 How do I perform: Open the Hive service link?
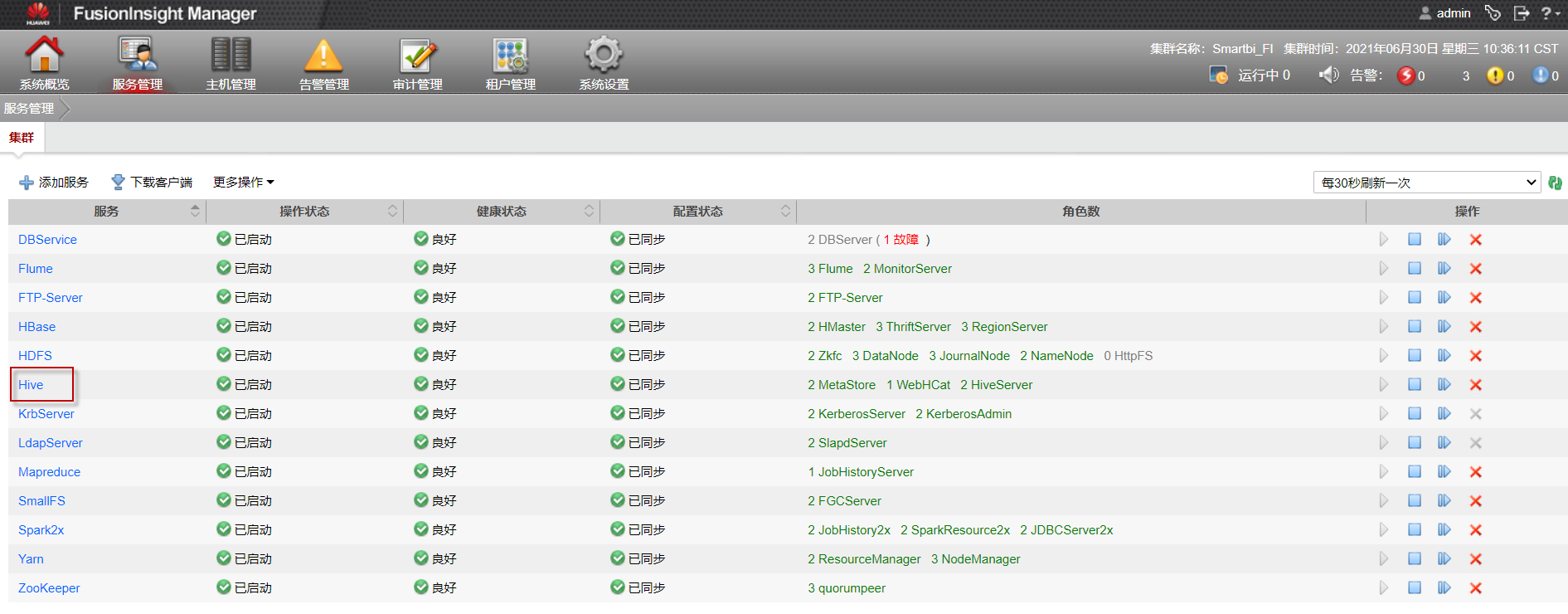pyautogui.click(x=31, y=385)
